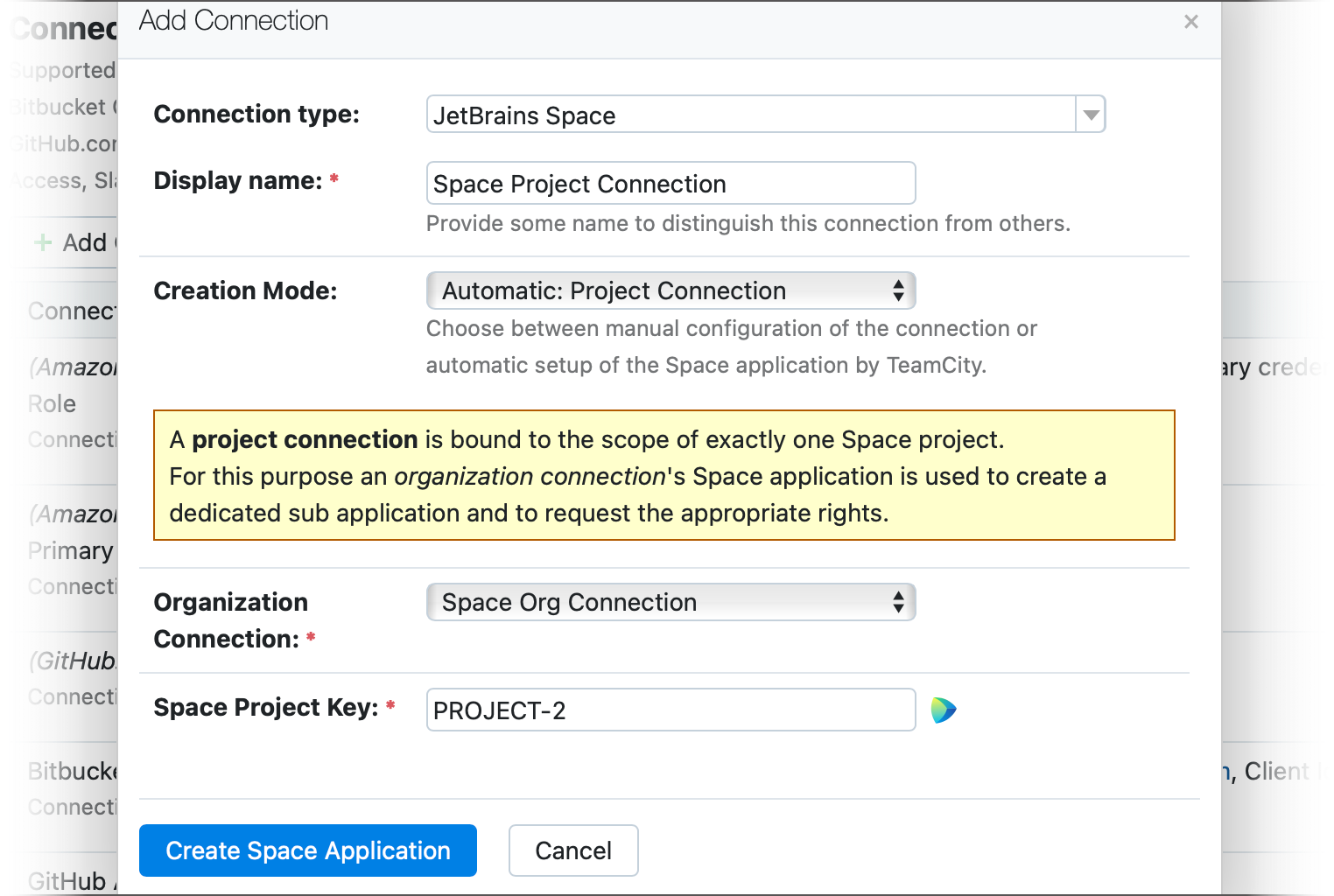
Task: Click the Connections heading in background
Action: tap(61, 29)
